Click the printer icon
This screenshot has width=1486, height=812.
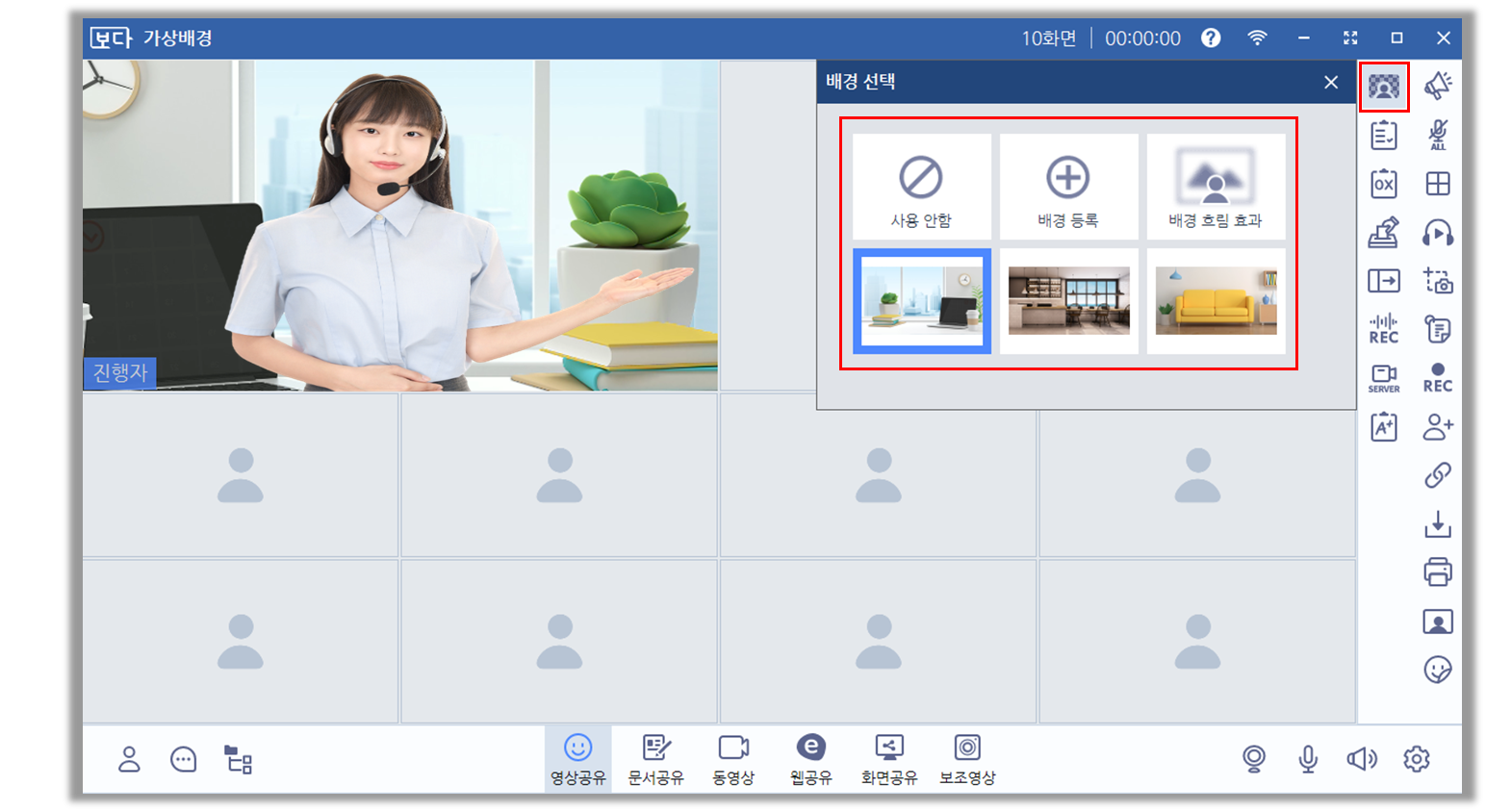[x=1438, y=572]
